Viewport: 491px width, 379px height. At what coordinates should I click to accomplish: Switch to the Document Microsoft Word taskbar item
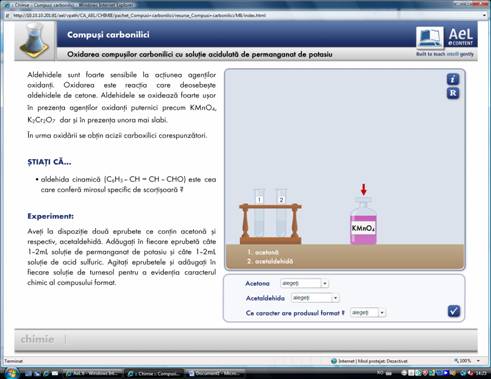214,373
